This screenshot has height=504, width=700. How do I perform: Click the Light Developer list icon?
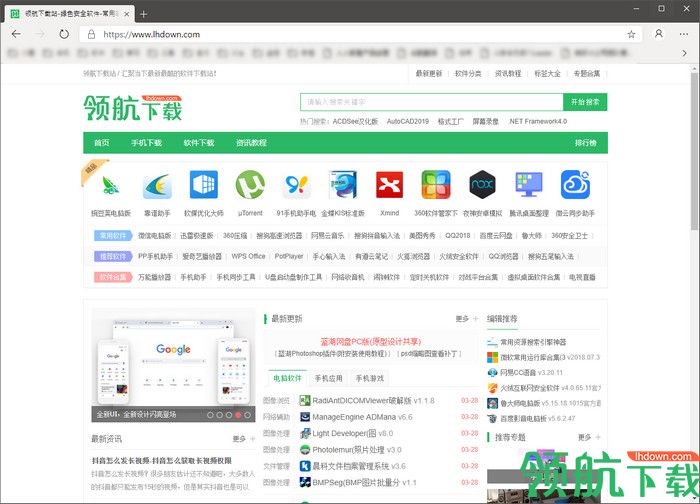pos(305,433)
